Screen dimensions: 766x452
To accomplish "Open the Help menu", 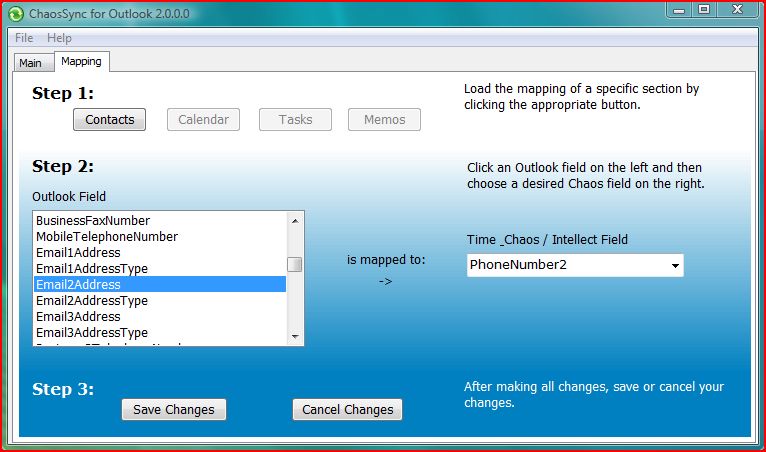I will point(59,38).
